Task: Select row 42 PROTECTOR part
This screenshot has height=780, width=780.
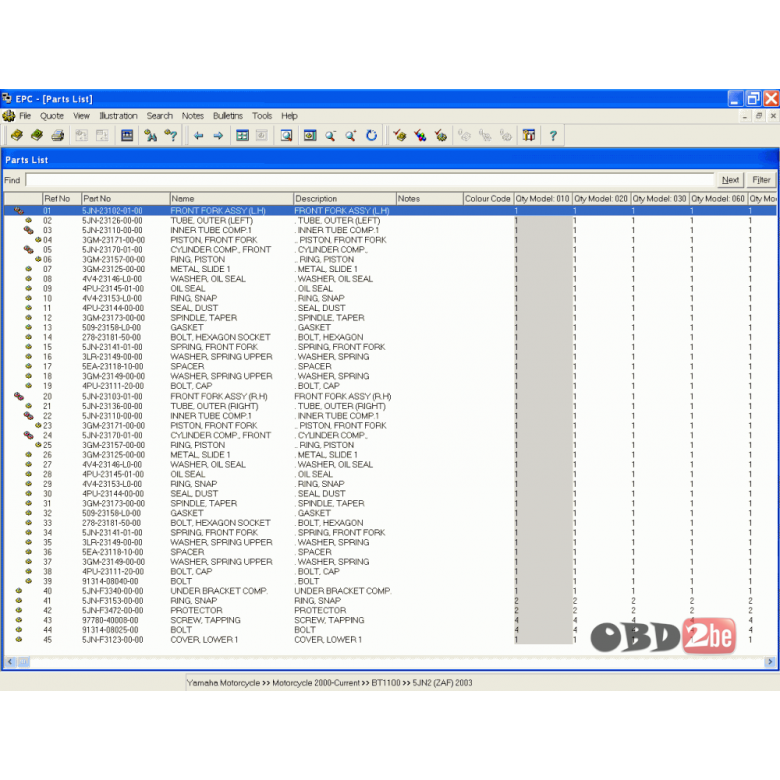Action: 390,610
